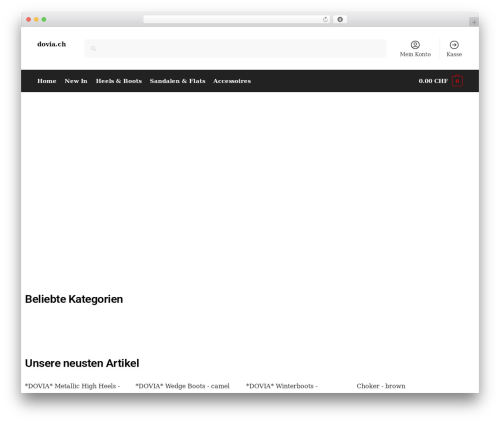
Task: Close the browser window with red button
Action: (29, 19)
